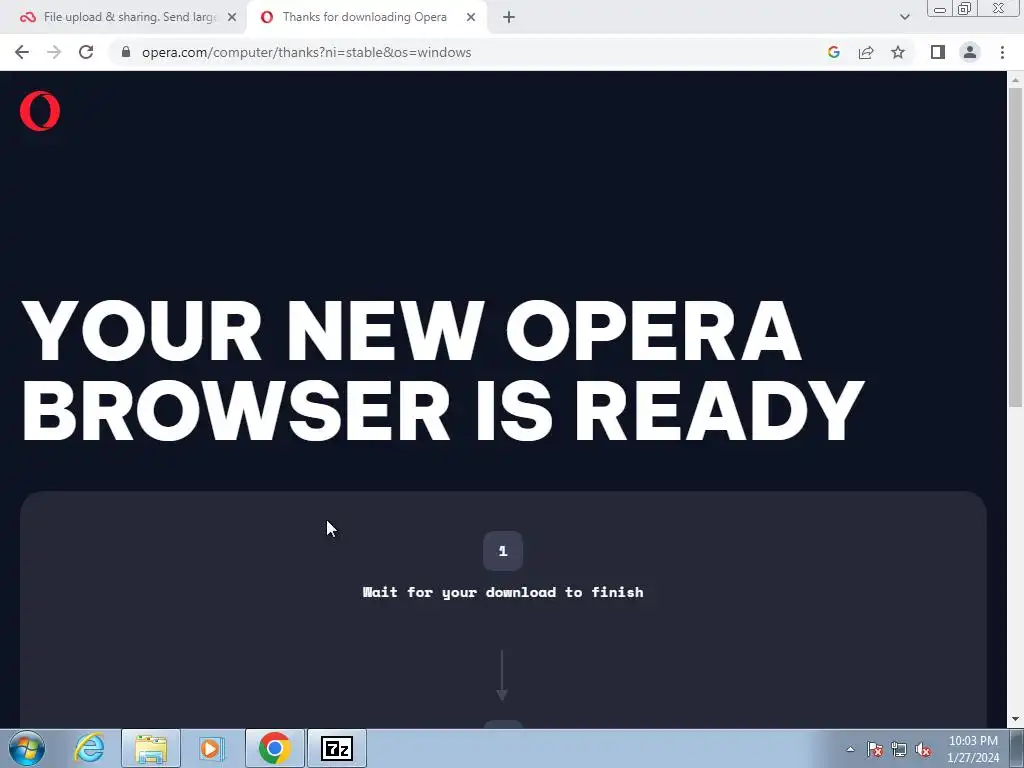Click the vertical scrollbar thumb

click(x=1015, y=248)
